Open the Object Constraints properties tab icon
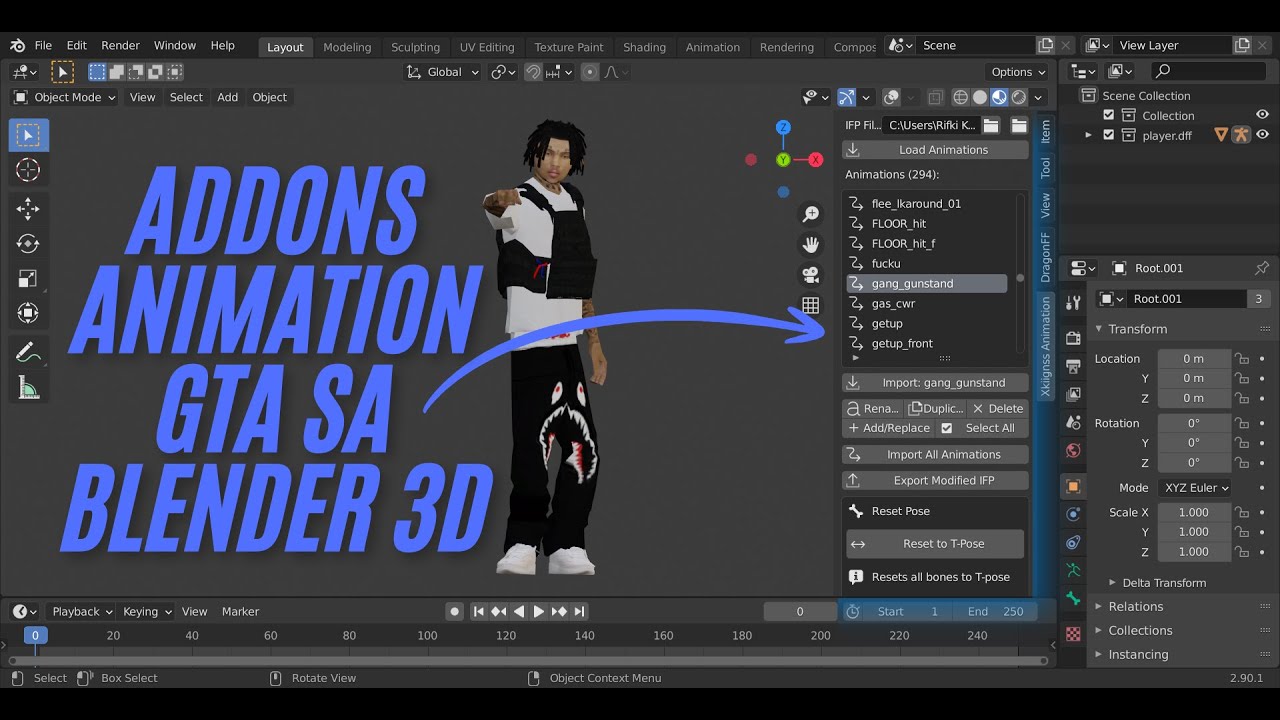Viewport: 1280px width, 720px height. tap(1073, 542)
